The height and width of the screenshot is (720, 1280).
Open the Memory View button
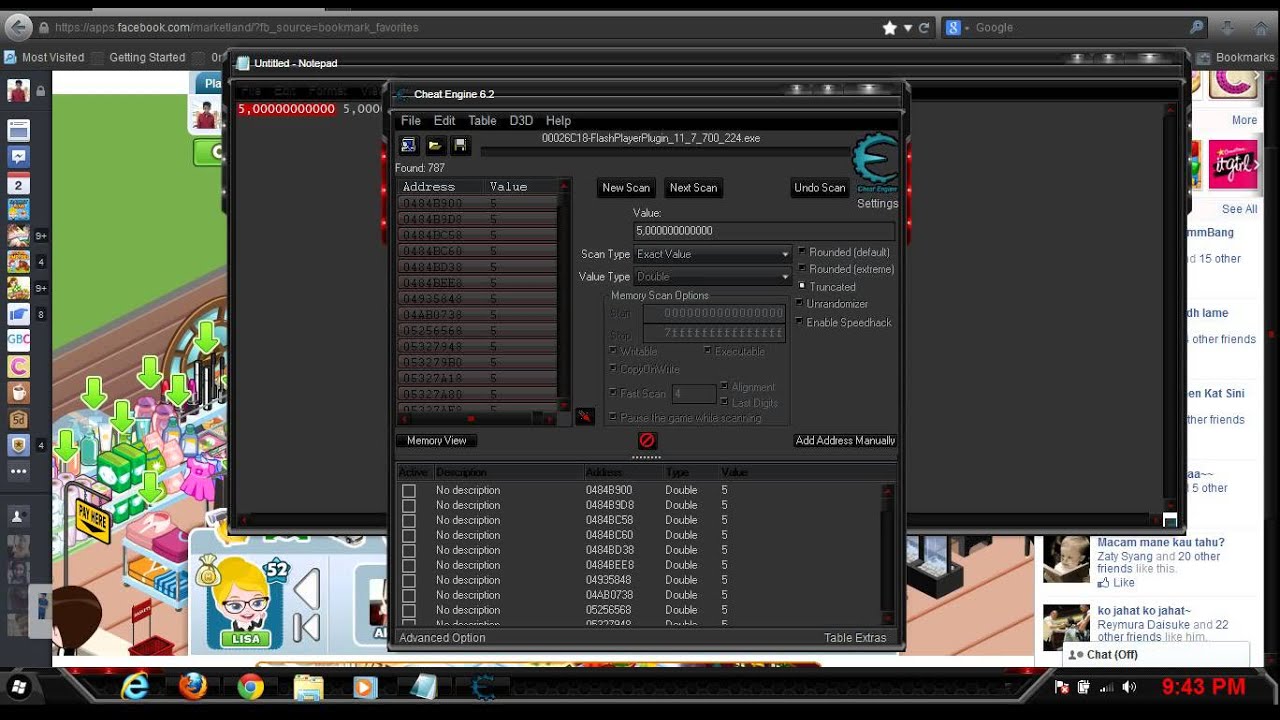point(437,440)
